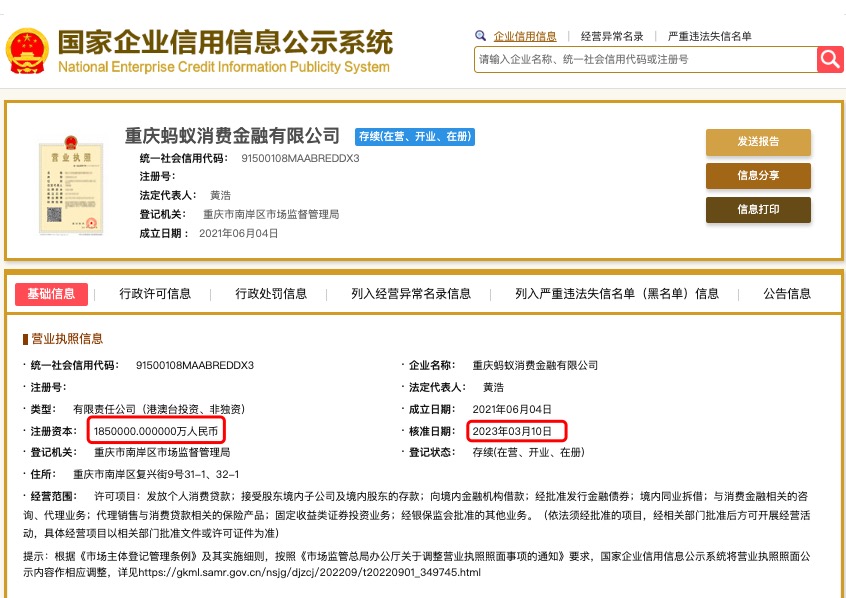
Task: Open the 行政处罚信息 tab
Action: (x=271, y=294)
